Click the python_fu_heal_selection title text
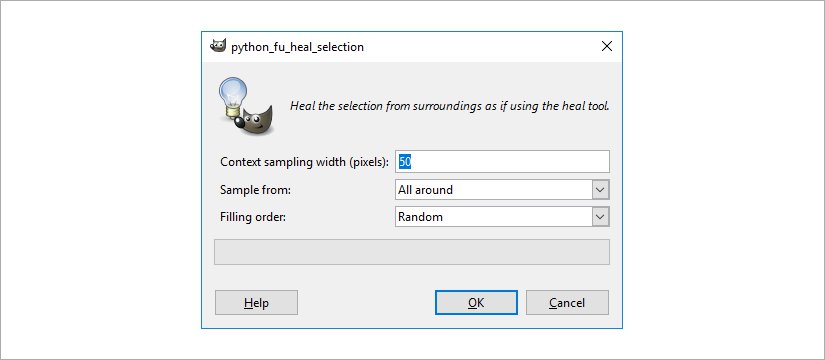Image resolution: width=825 pixels, height=360 pixels. (297, 47)
